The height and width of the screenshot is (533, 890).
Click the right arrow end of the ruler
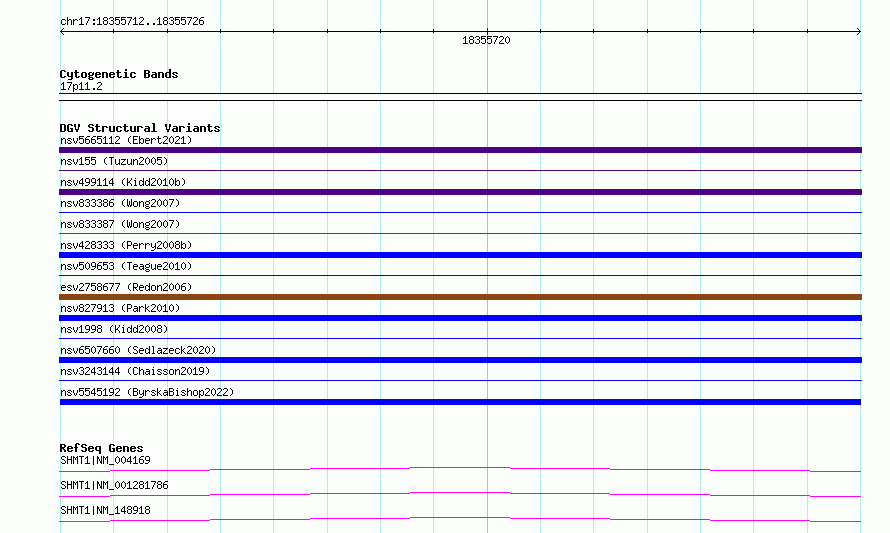coord(859,32)
